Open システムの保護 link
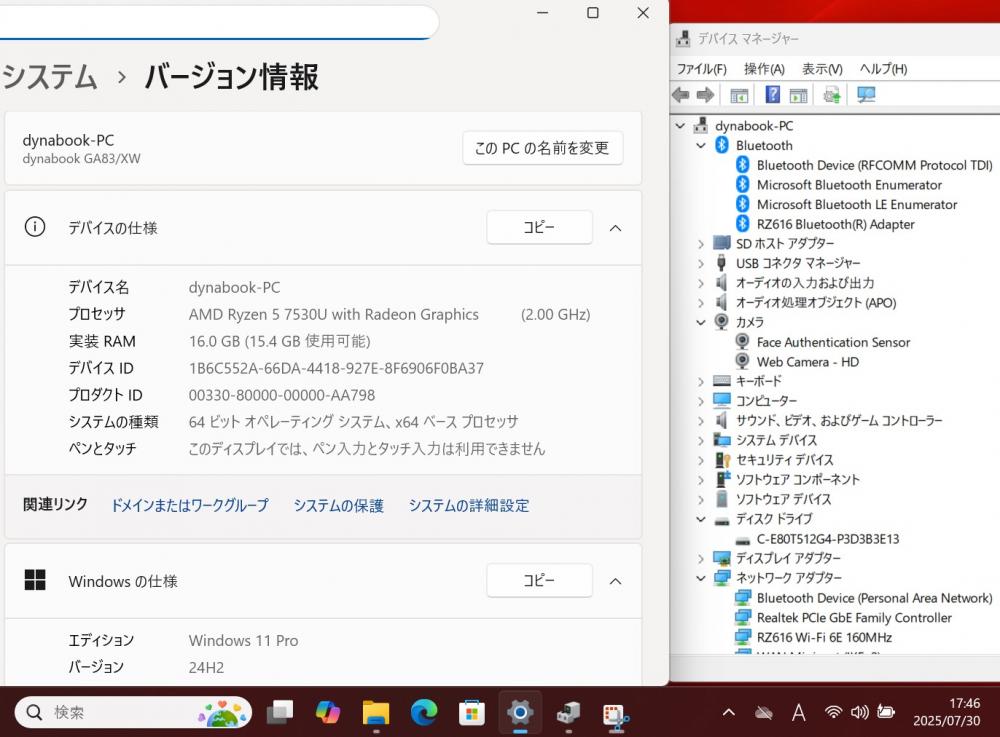 [x=339, y=506]
